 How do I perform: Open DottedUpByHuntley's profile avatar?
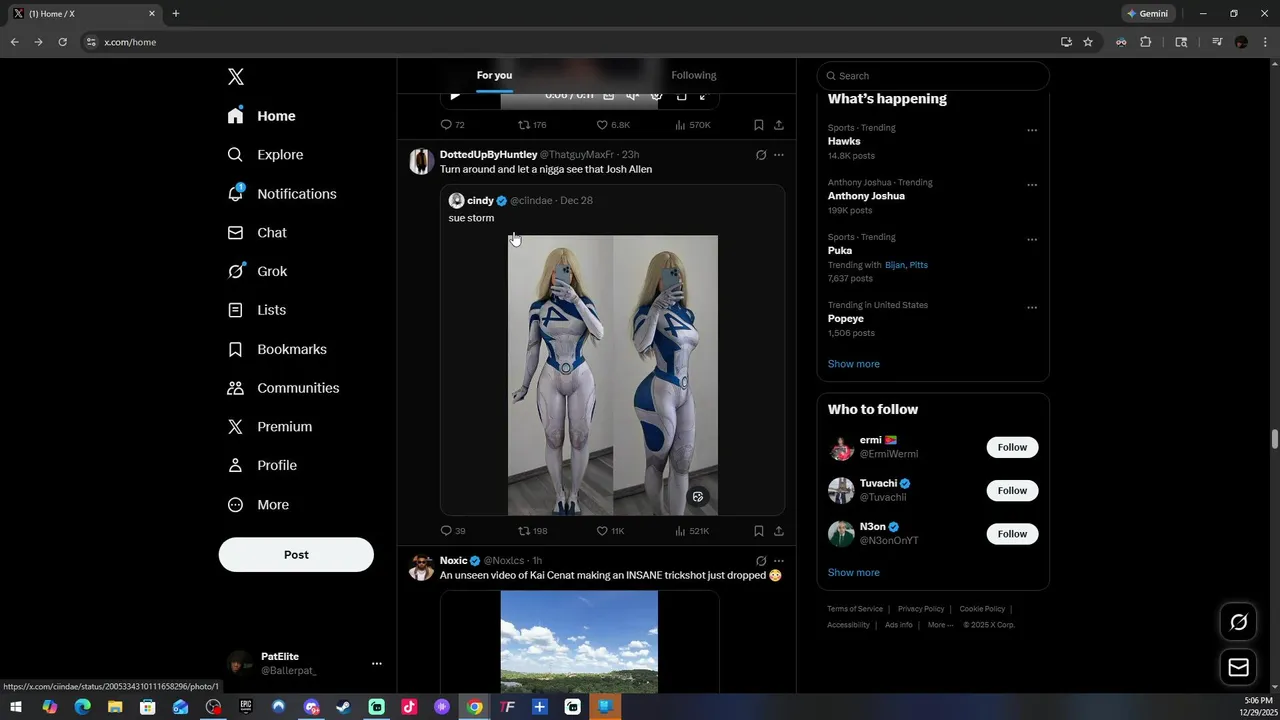[421, 161]
